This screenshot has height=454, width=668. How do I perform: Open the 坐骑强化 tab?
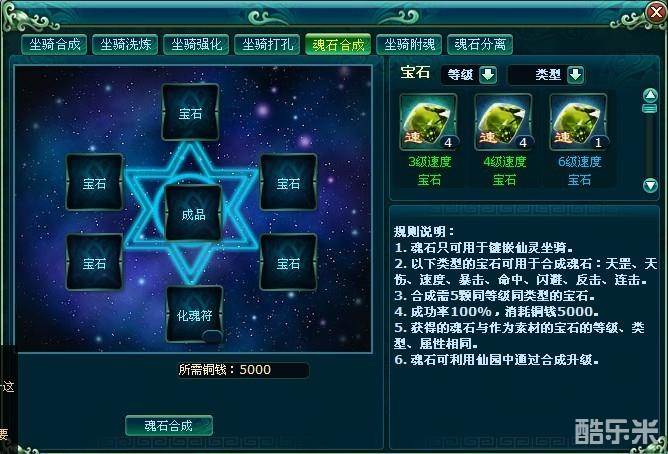pyautogui.click(x=196, y=44)
